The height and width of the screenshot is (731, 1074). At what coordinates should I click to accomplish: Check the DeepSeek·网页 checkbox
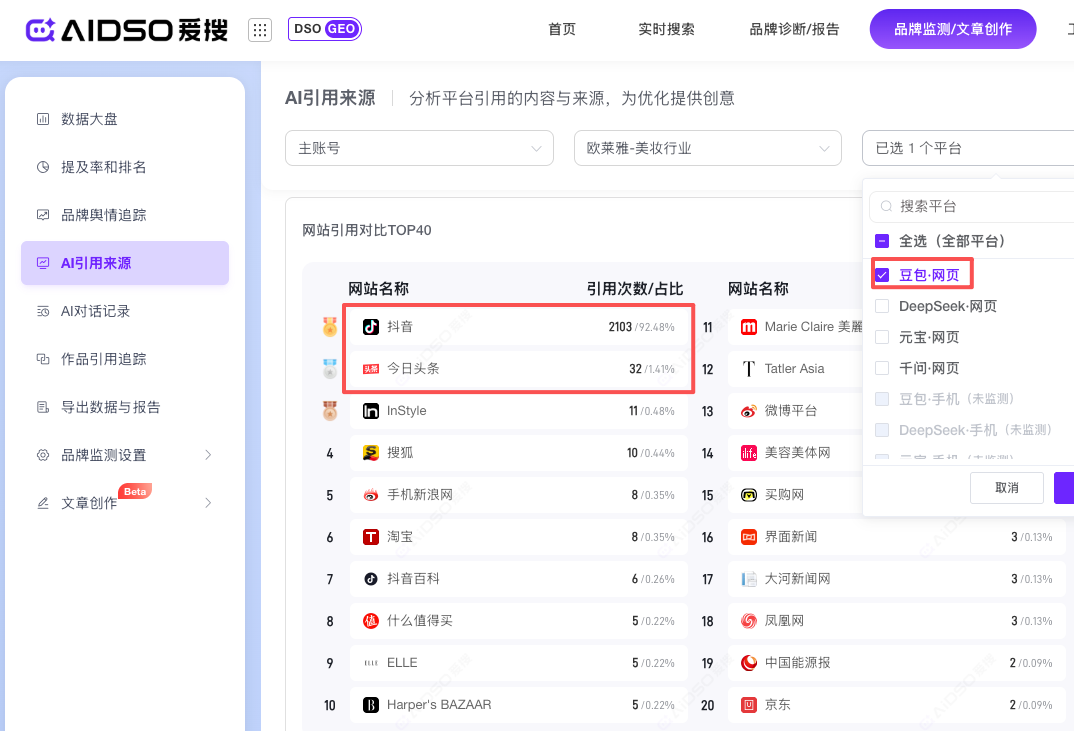tap(882, 306)
